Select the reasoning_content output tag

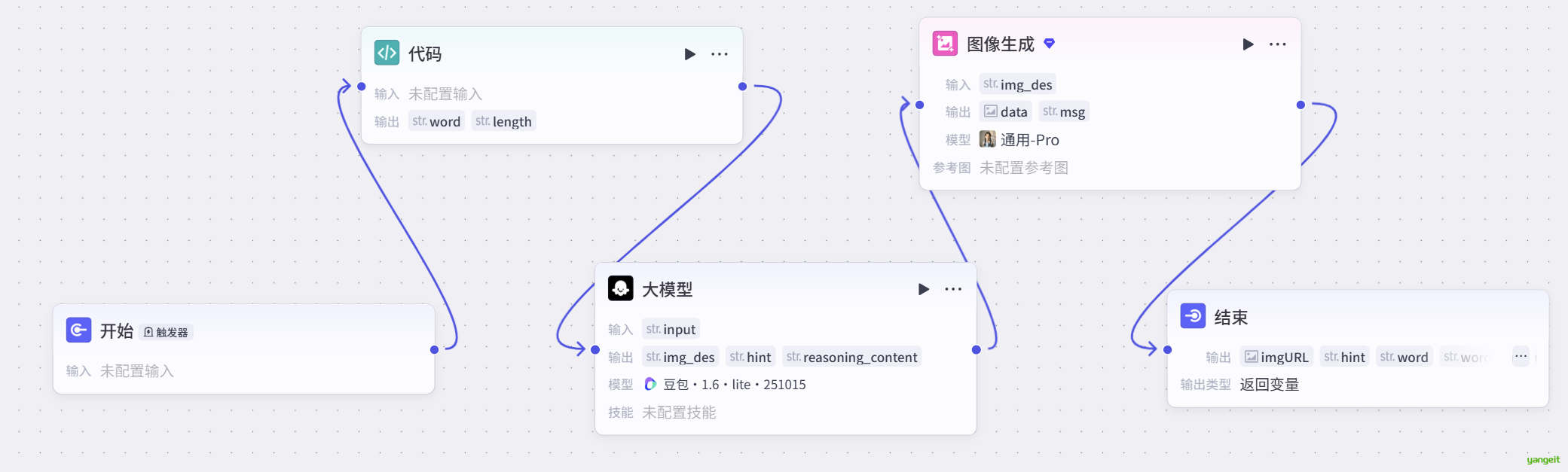(852, 357)
